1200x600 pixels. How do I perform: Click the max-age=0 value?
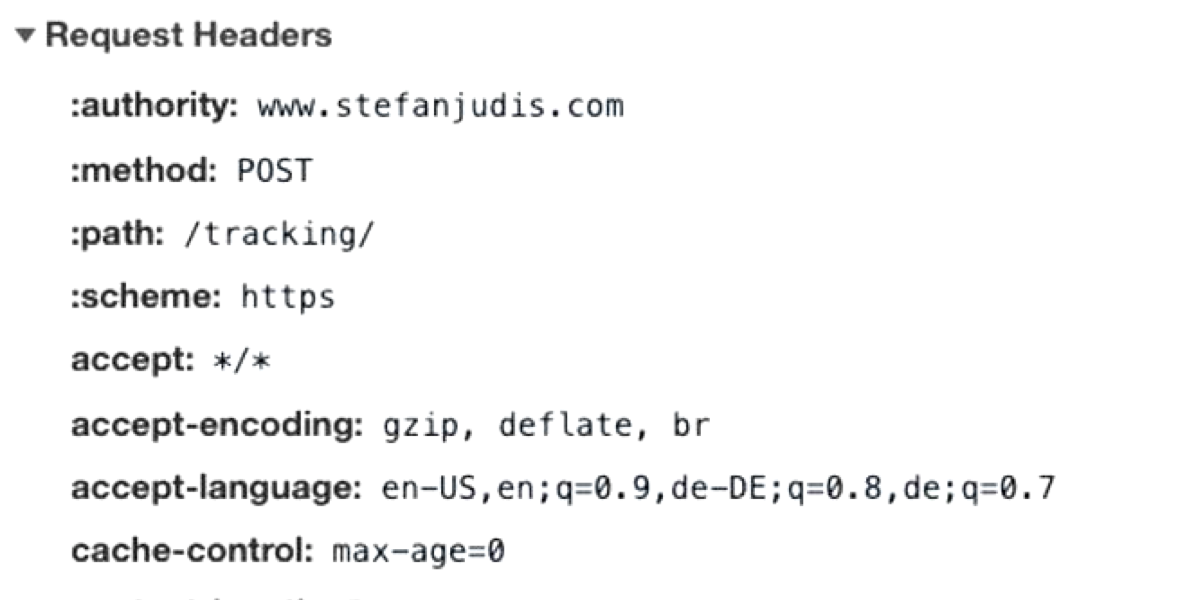point(418,551)
